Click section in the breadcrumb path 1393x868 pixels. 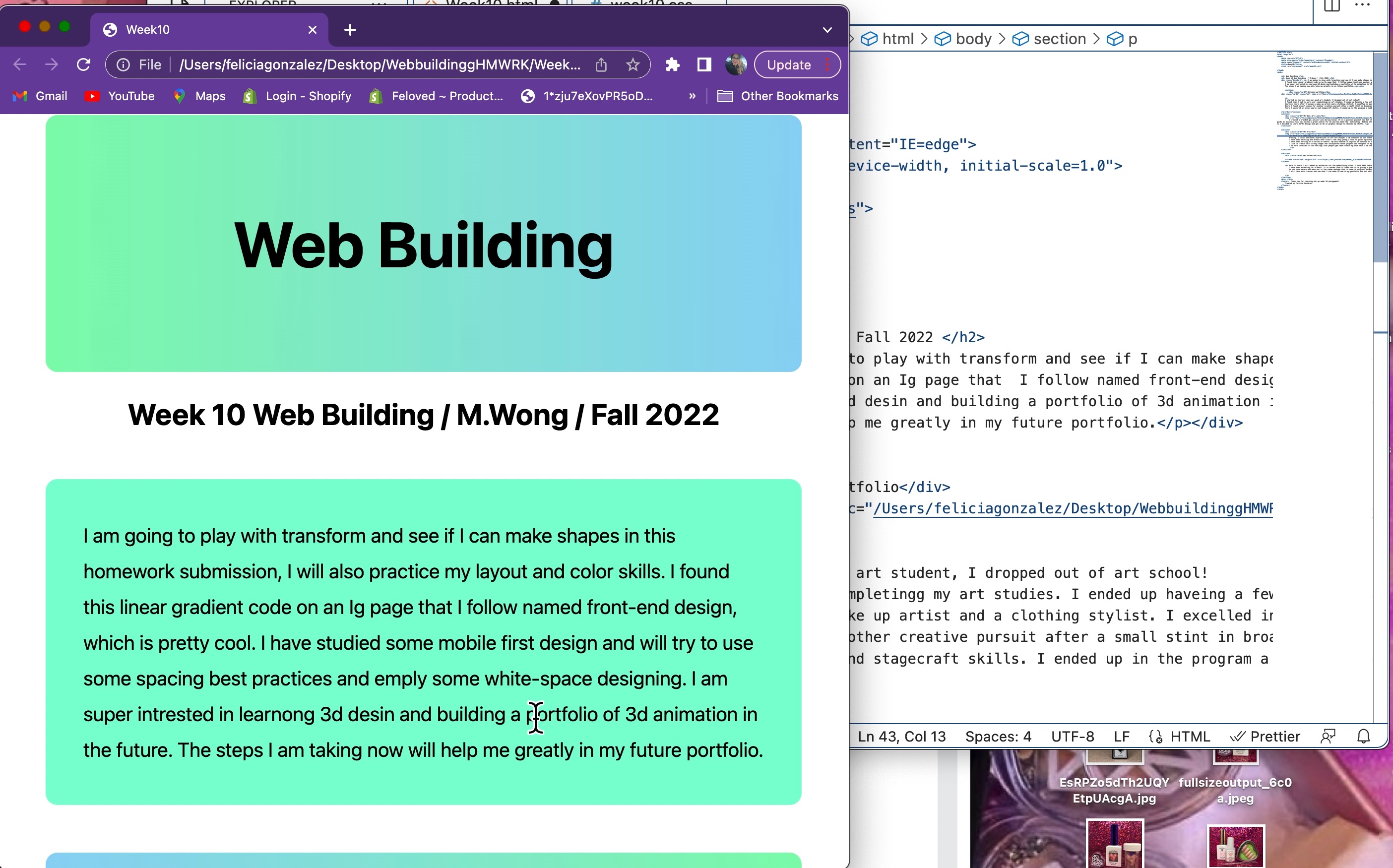[x=1060, y=39]
